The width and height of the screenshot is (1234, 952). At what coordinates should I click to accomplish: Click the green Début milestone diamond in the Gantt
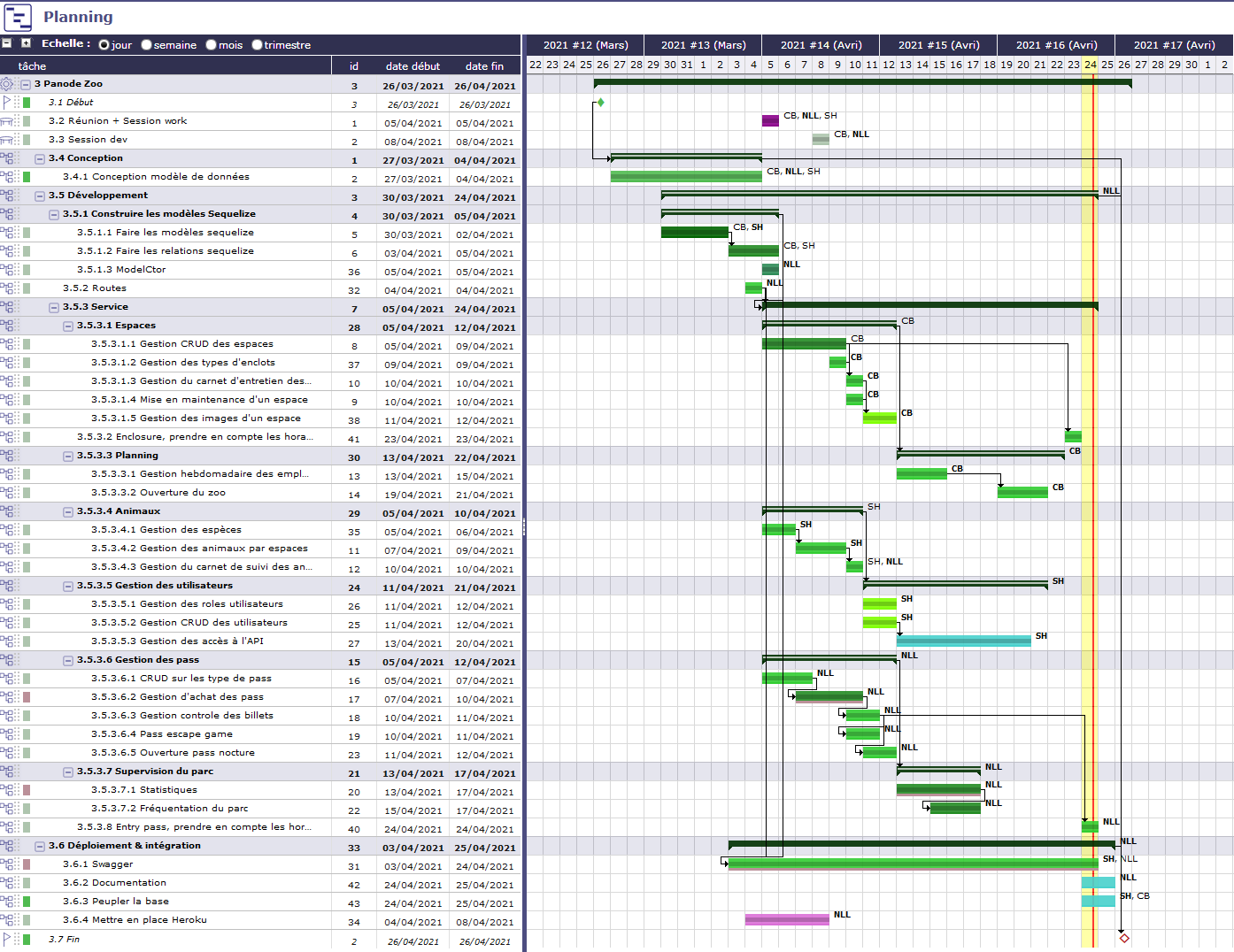(600, 103)
